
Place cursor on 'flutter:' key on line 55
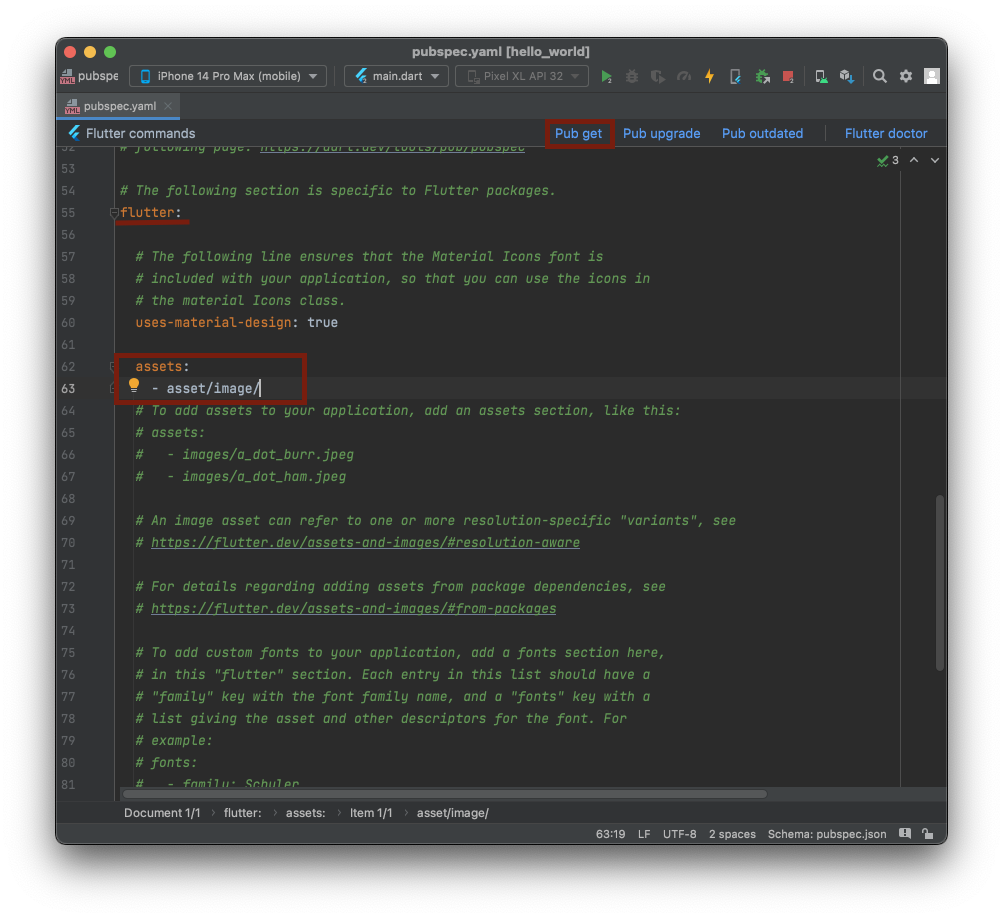[x=150, y=212]
